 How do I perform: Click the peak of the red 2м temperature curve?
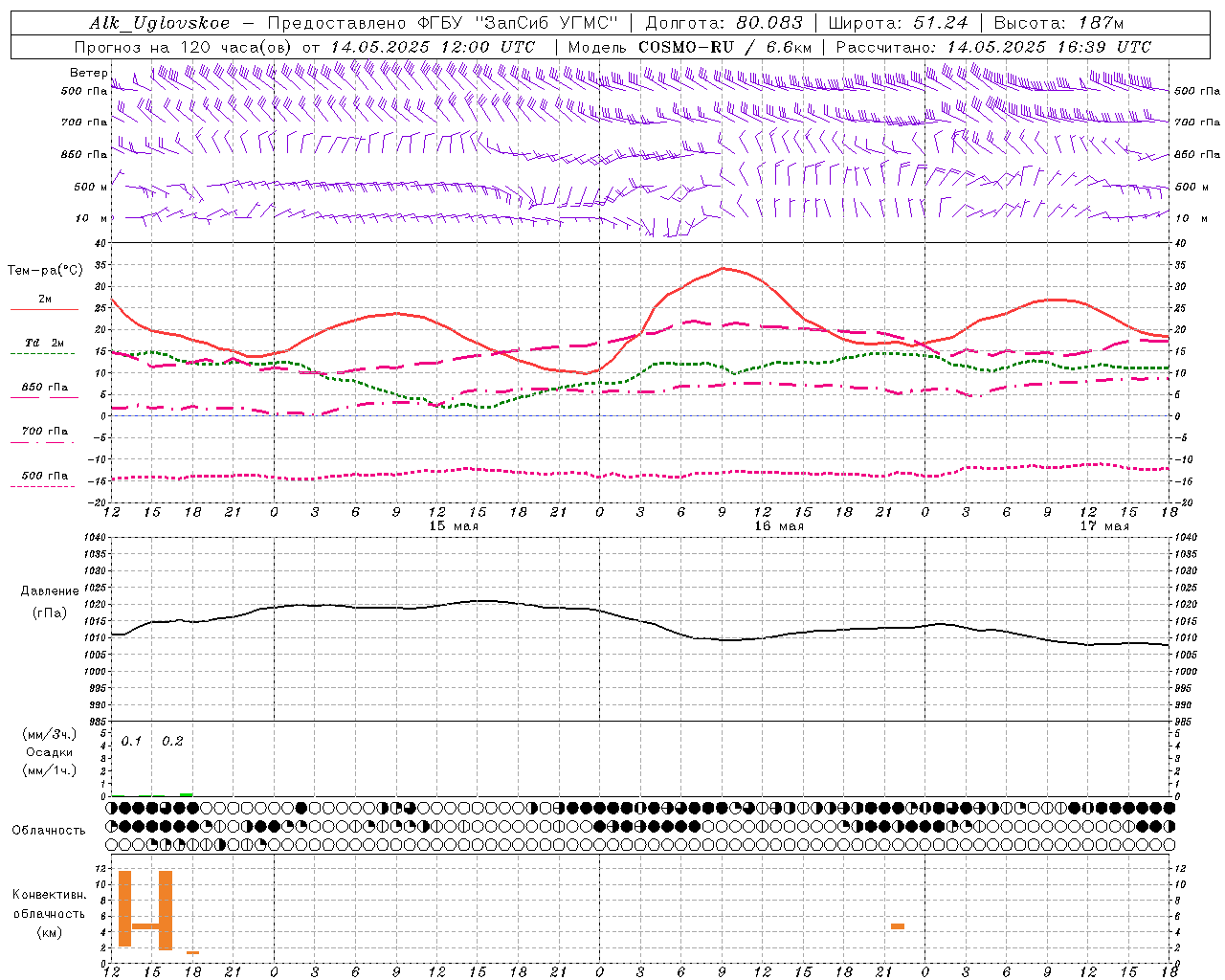(724, 268)
